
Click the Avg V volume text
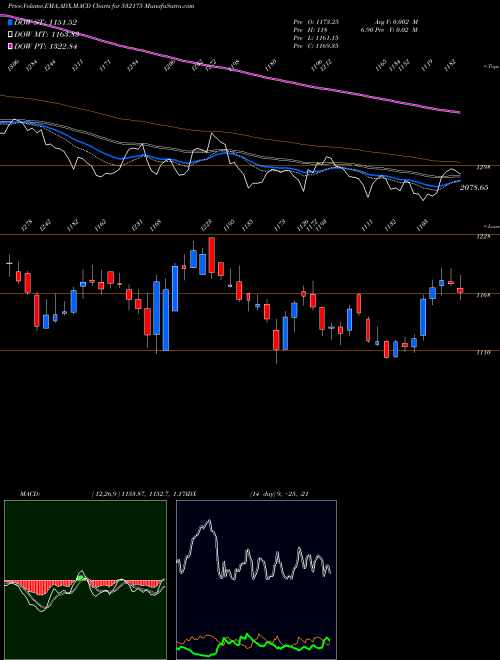[x=396, y=22]
